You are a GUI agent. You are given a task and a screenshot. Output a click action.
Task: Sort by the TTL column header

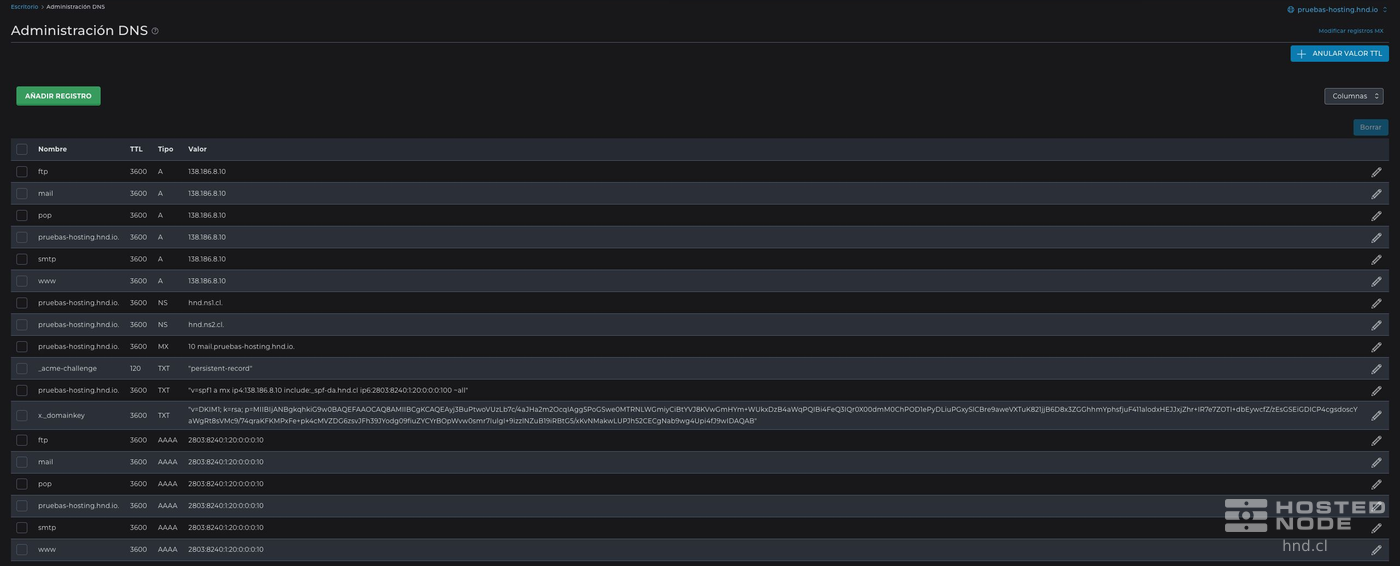(136, 149)
